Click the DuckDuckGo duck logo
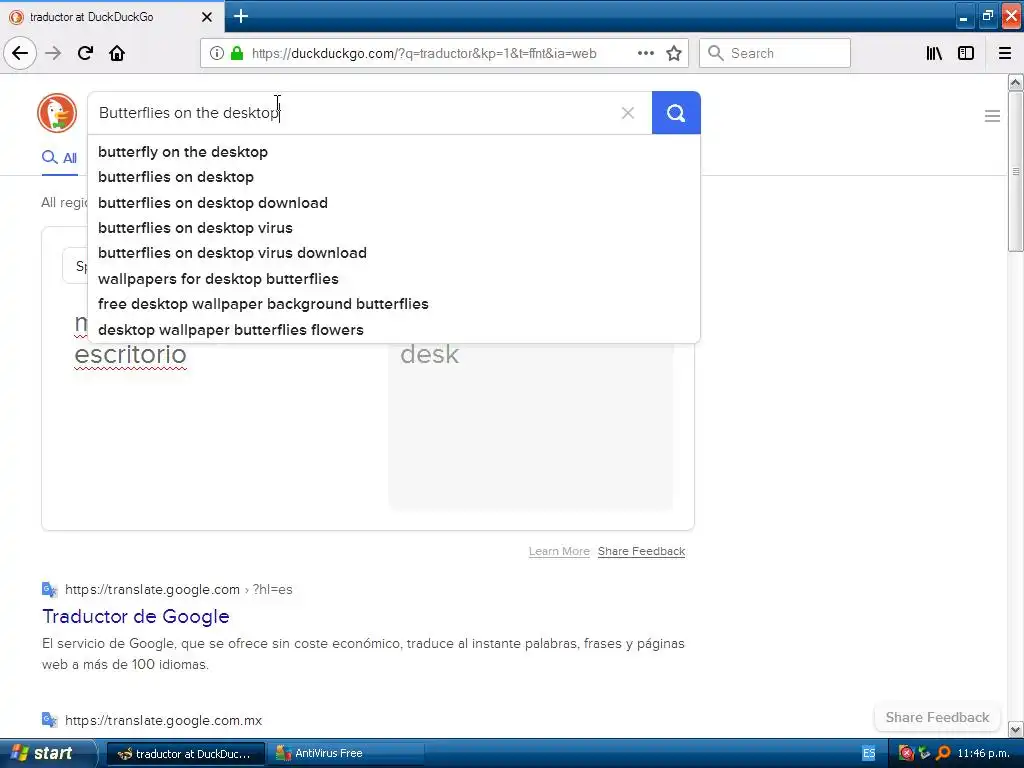 tap(57, 113)
